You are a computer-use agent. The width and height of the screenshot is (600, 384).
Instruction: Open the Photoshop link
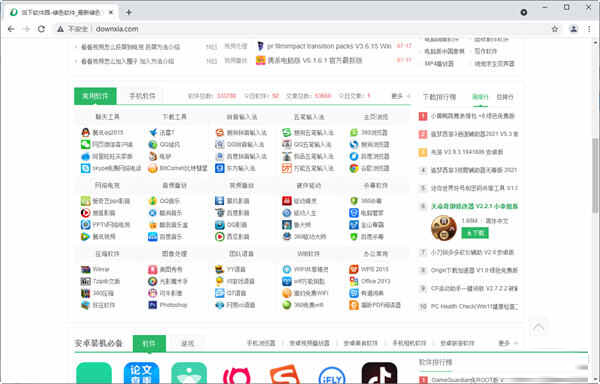(x=173, y=305)
